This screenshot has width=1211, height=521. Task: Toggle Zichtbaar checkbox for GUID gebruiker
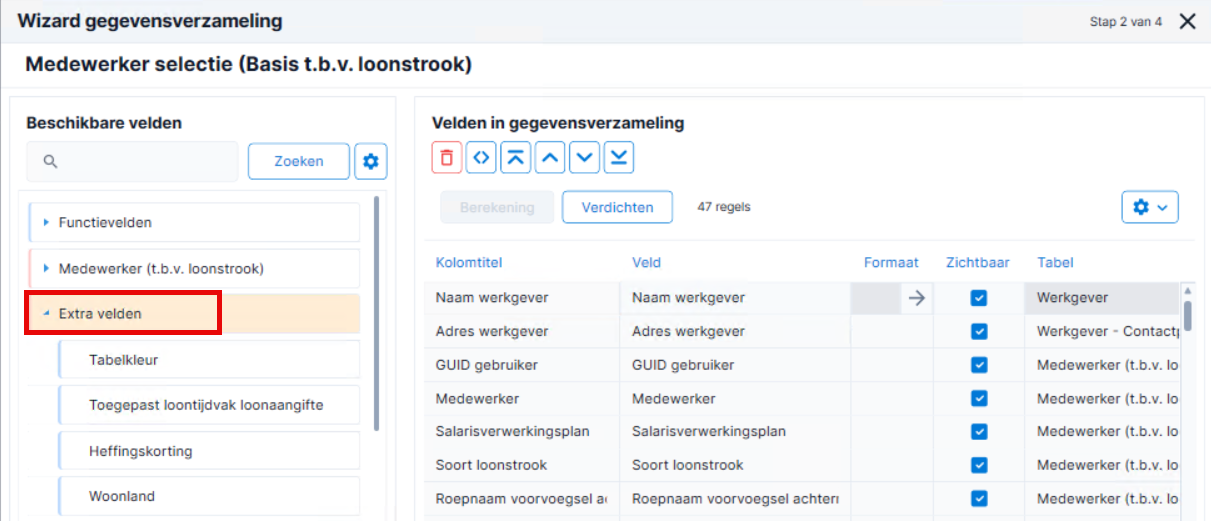click(x=979, y=365)
